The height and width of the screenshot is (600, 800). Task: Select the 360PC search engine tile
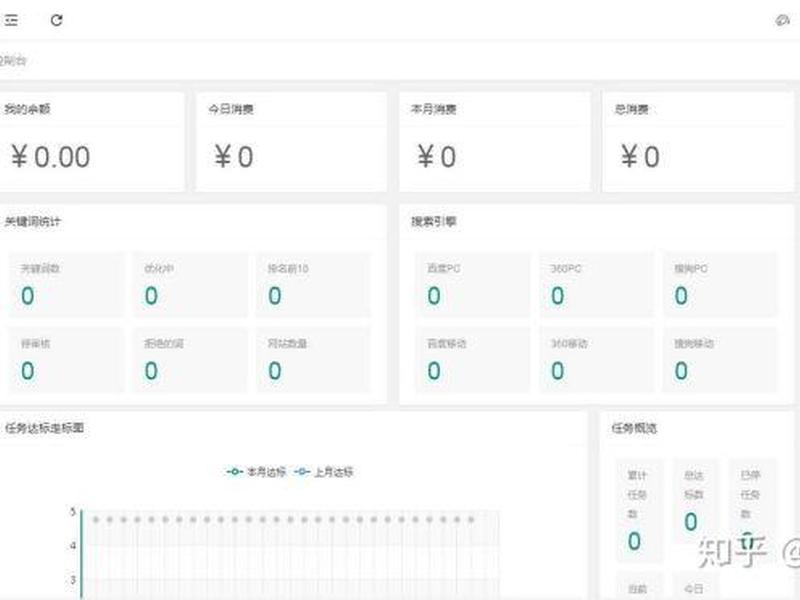point(596,285)
